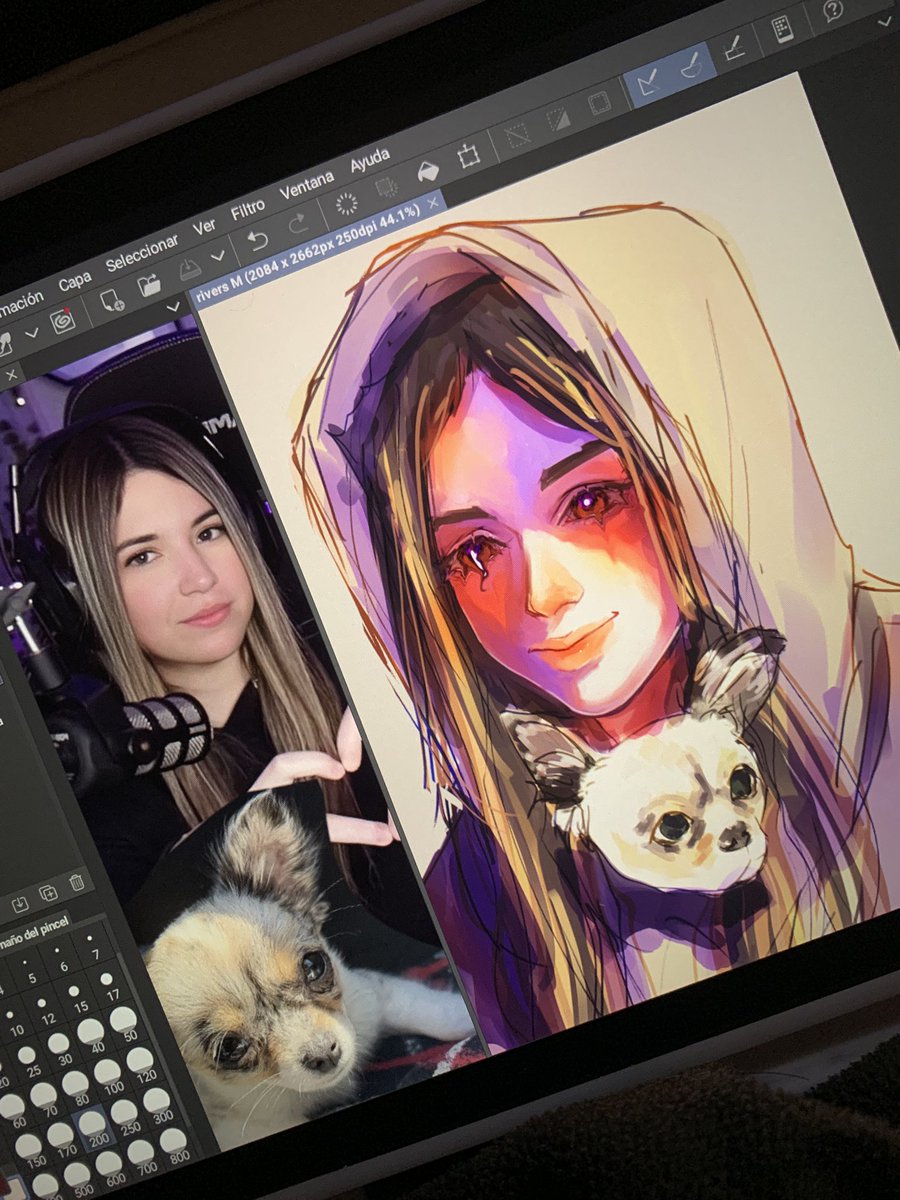
Task: Pick brush size 12 preset
Action: pos(45,1010)
